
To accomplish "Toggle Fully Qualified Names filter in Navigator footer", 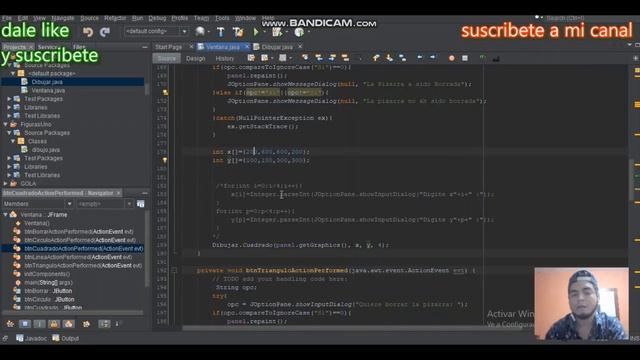I will 86,324.
